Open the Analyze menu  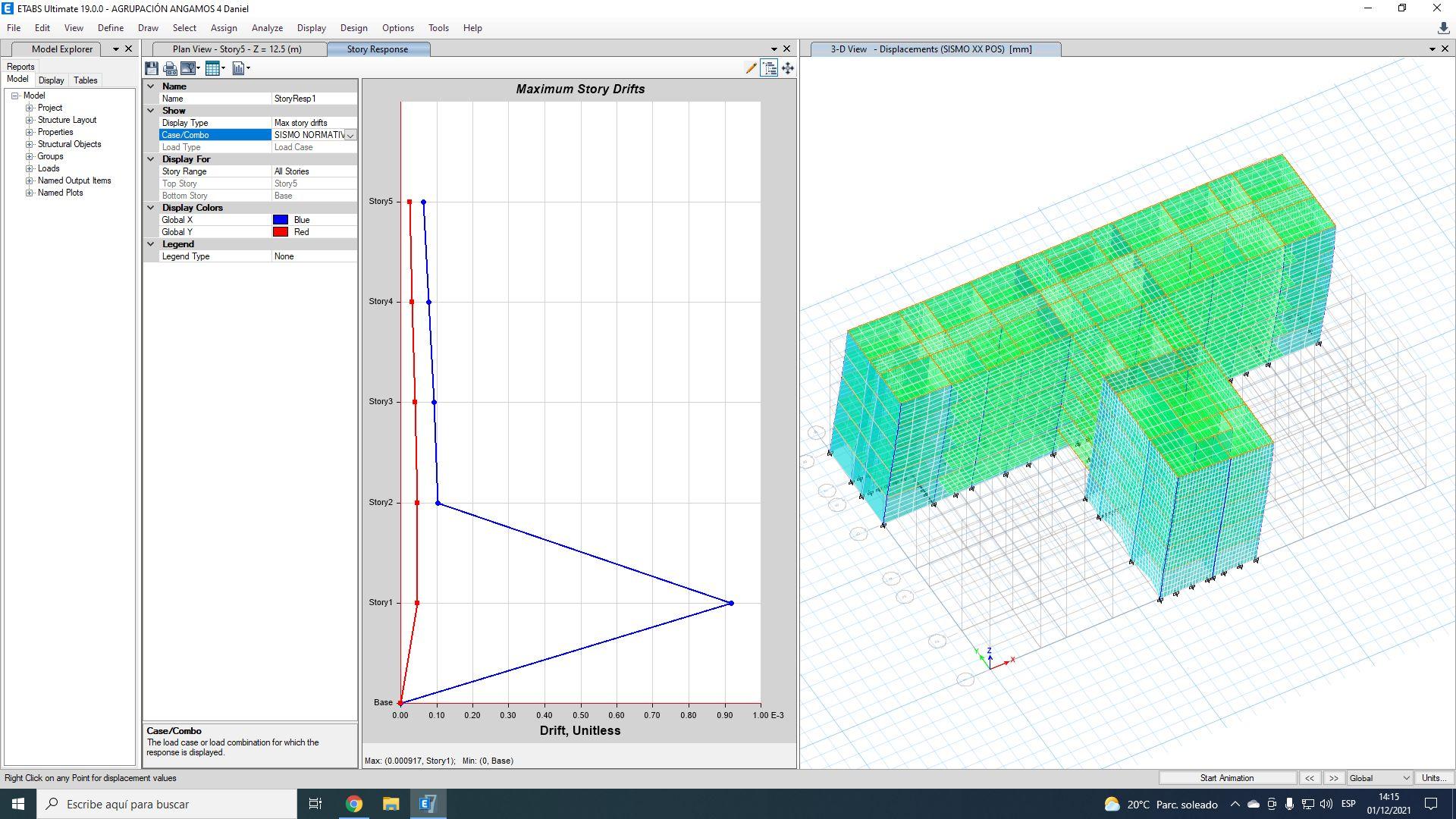point(267,28)
